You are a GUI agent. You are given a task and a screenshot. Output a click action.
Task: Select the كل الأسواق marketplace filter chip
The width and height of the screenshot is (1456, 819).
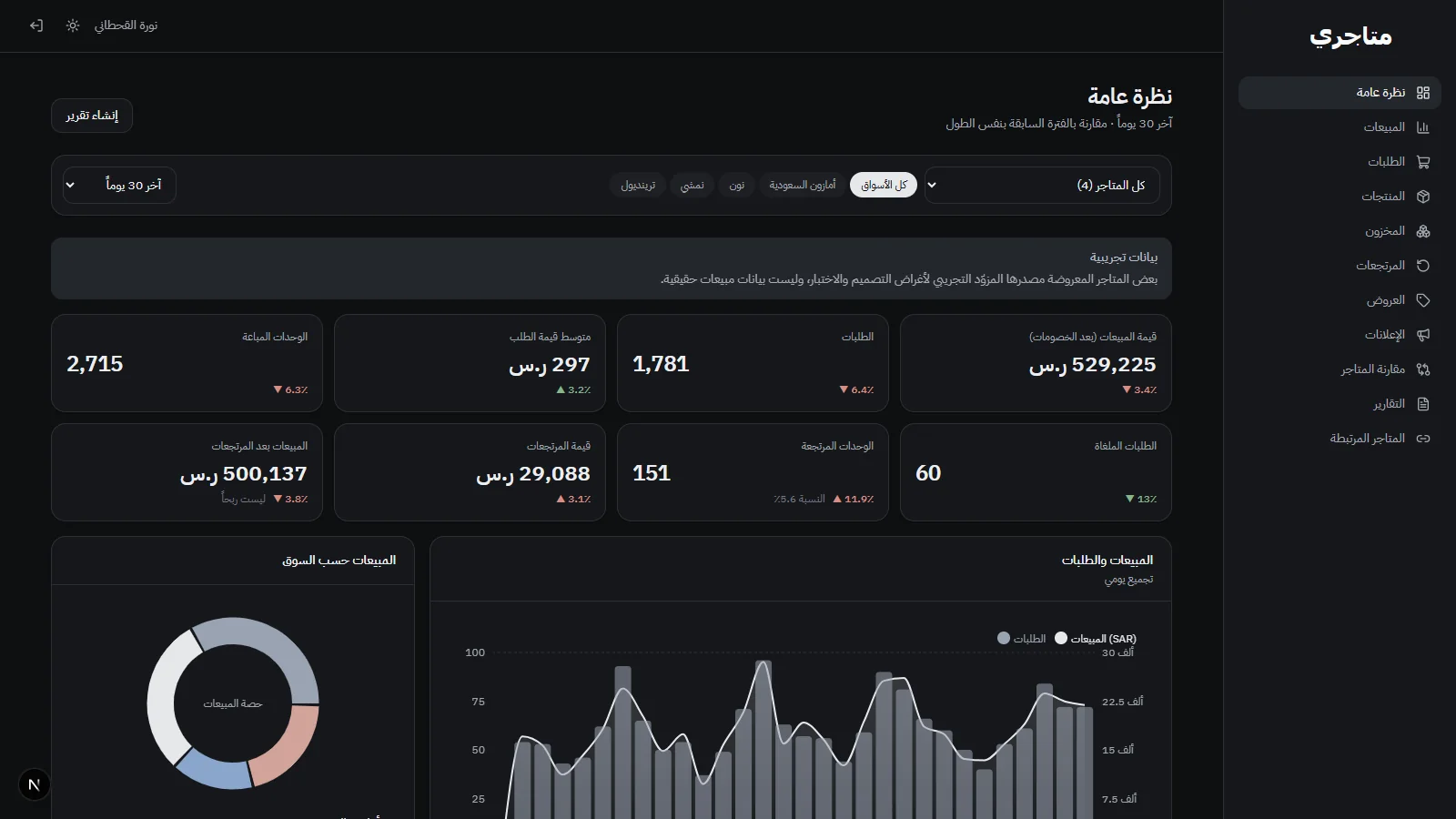(x=884, y=185)
